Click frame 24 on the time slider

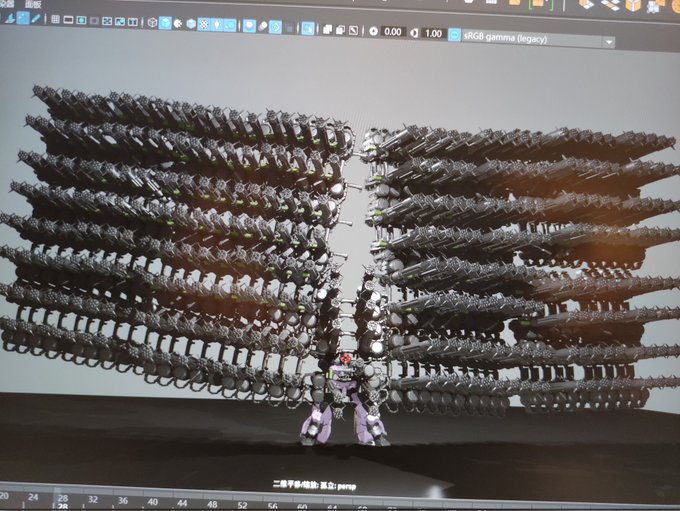33,497
